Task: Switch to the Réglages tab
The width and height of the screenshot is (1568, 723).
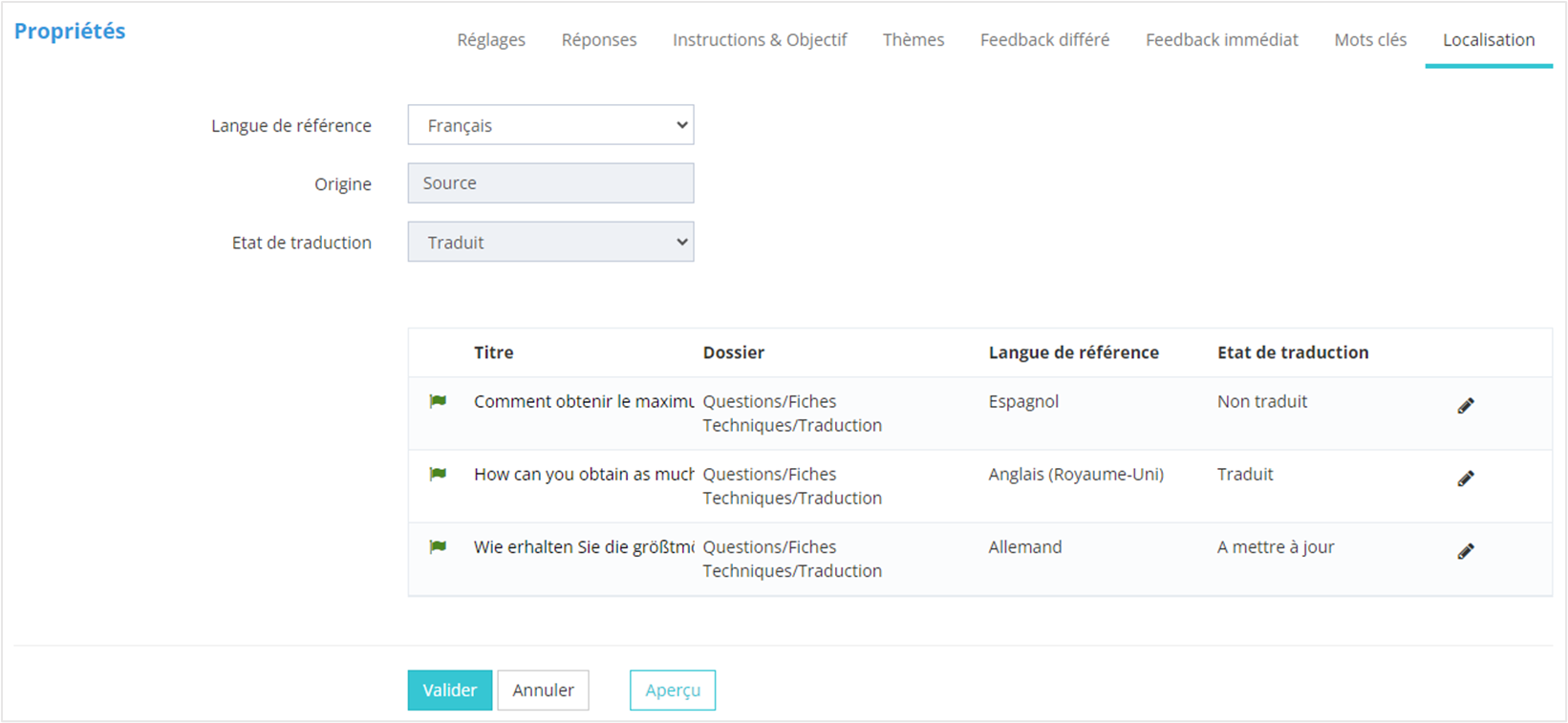Action: click(x=491, y=40)
